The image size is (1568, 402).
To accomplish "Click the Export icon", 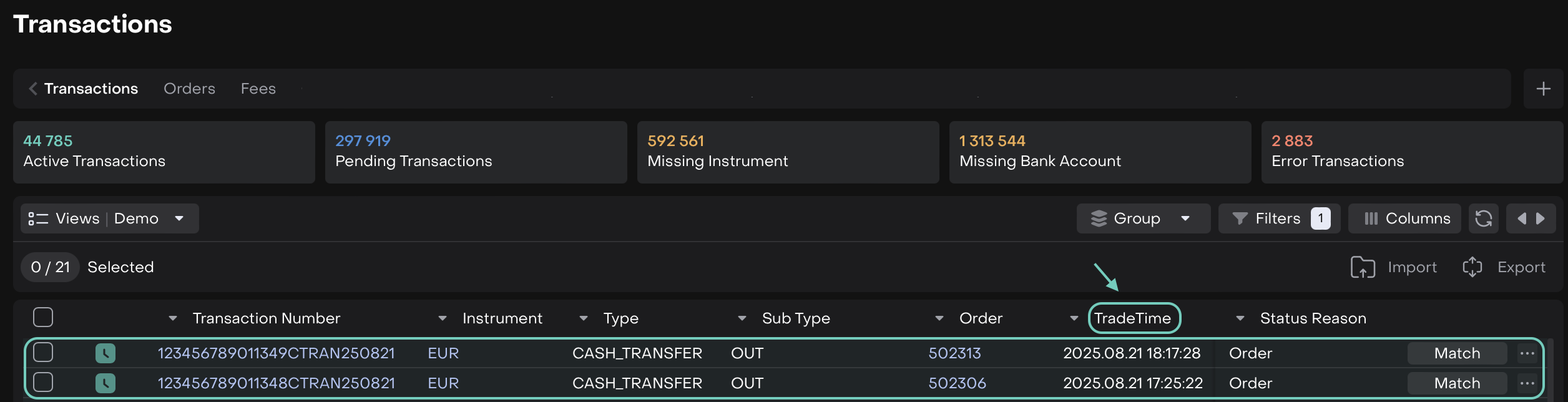I will coord(1472,267).
